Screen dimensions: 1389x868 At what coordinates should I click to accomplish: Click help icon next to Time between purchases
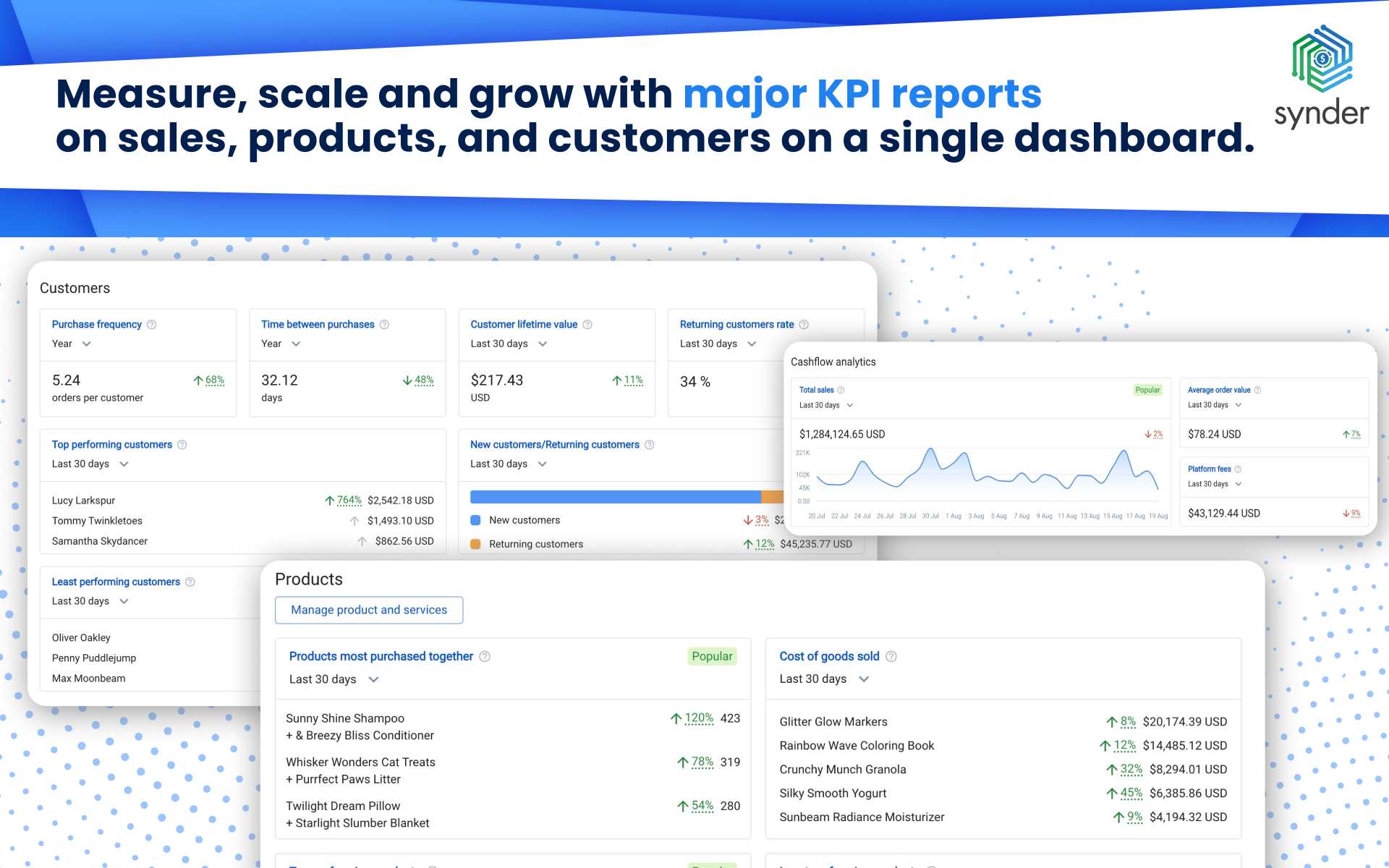[x=384, y=325]
